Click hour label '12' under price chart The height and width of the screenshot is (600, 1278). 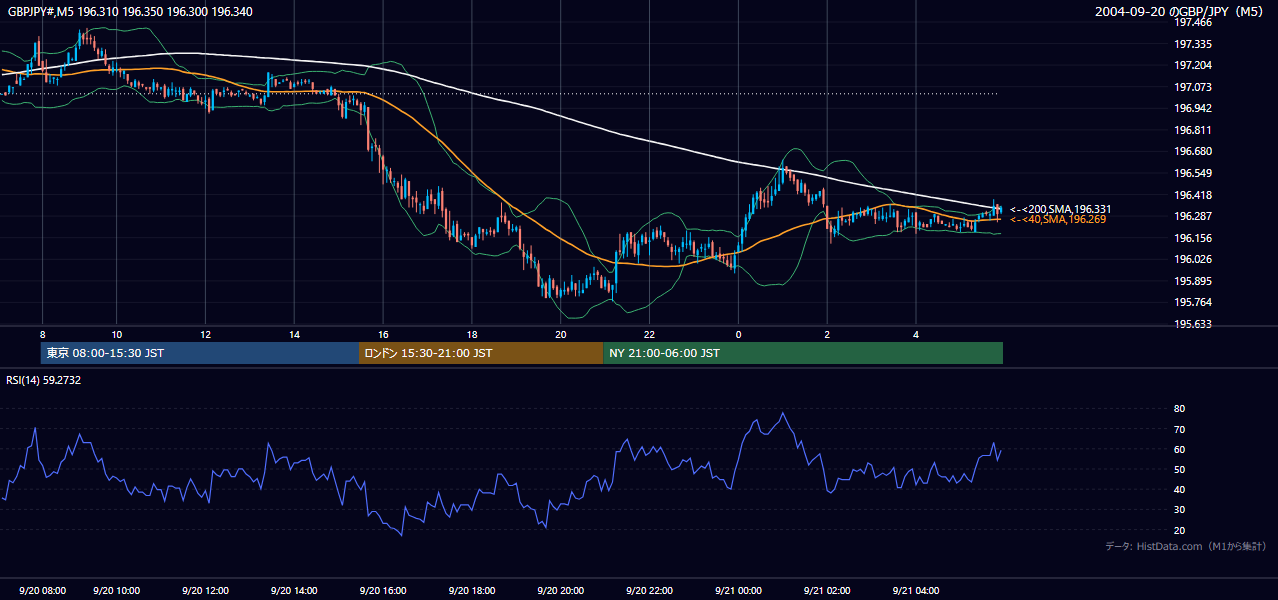[205, 334]
